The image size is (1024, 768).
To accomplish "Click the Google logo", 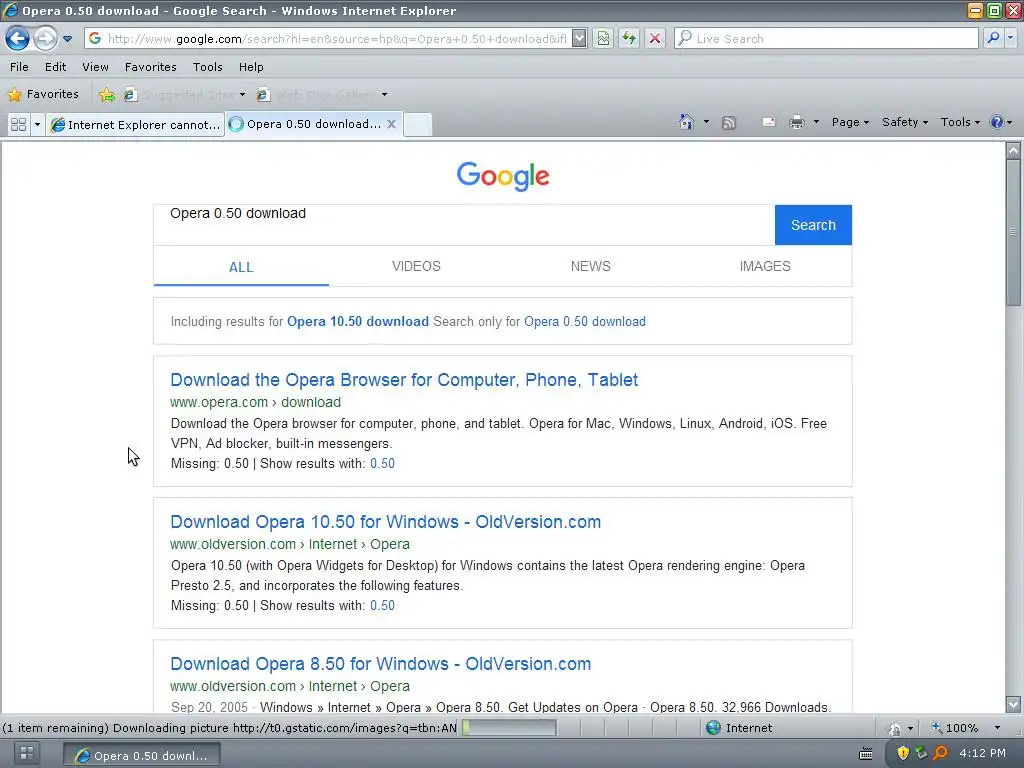I will [x=503, y=176].
